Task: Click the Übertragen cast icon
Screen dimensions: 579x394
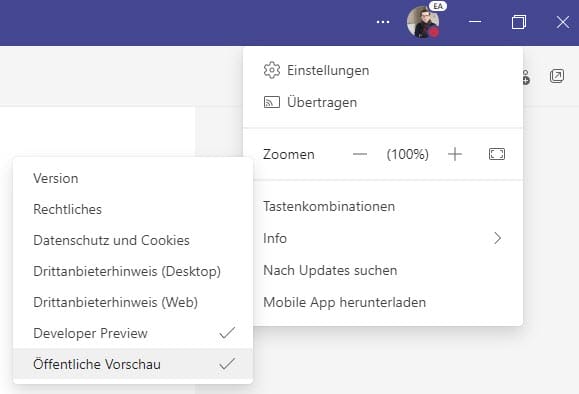Action: point(272,102)
